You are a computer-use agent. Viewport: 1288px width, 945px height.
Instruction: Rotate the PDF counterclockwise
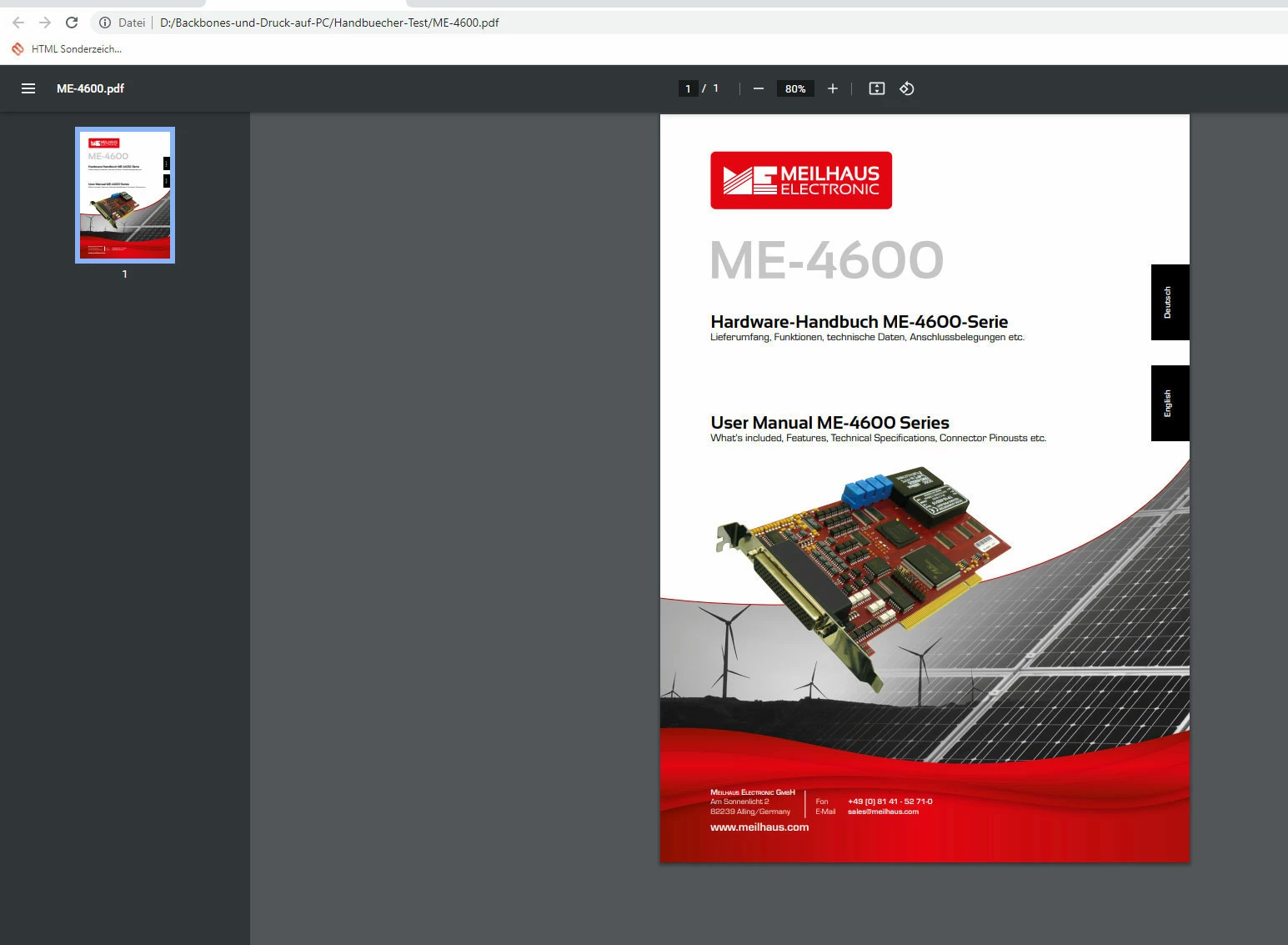907,88
